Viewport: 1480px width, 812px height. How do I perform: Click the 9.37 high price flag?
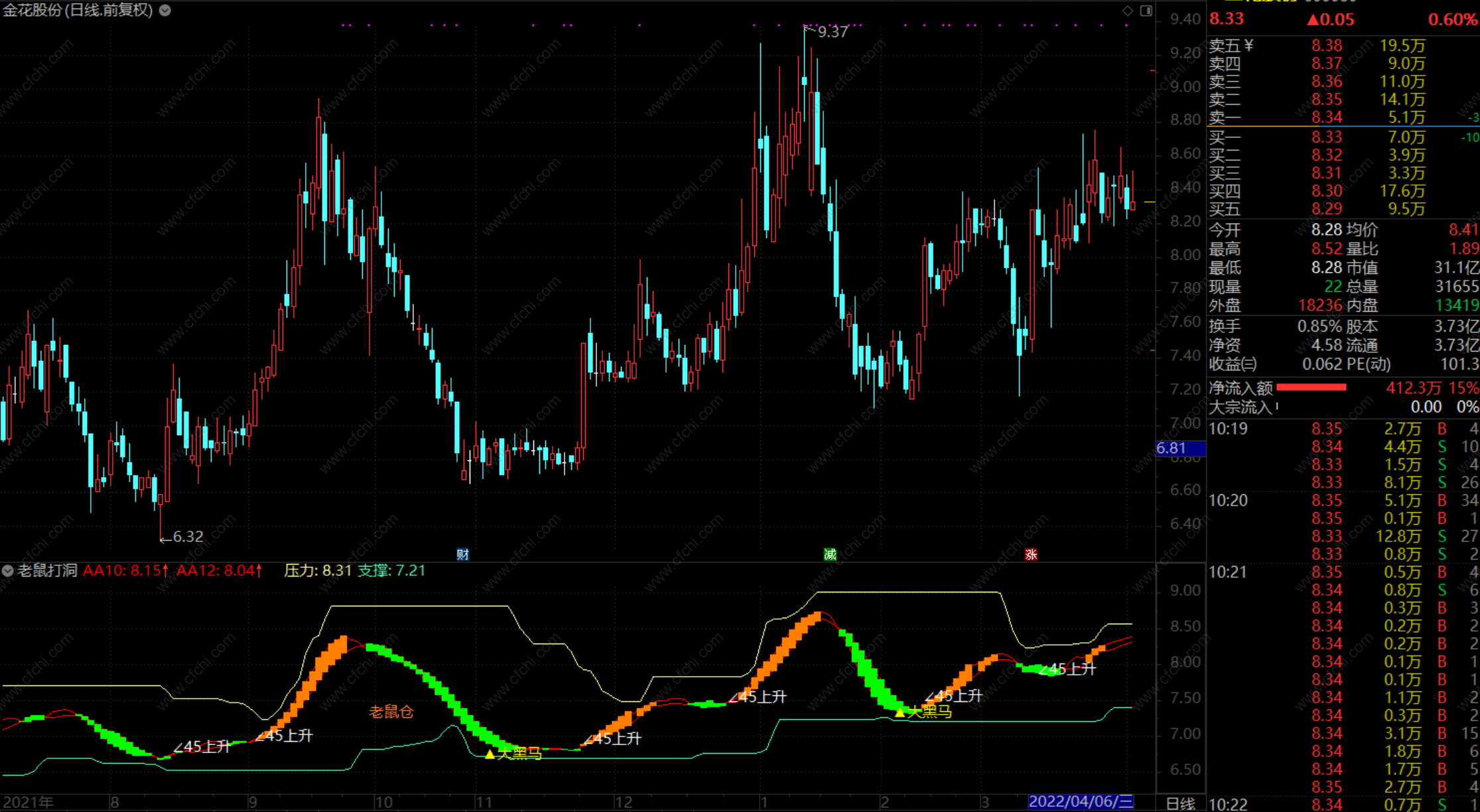[832, 32]
